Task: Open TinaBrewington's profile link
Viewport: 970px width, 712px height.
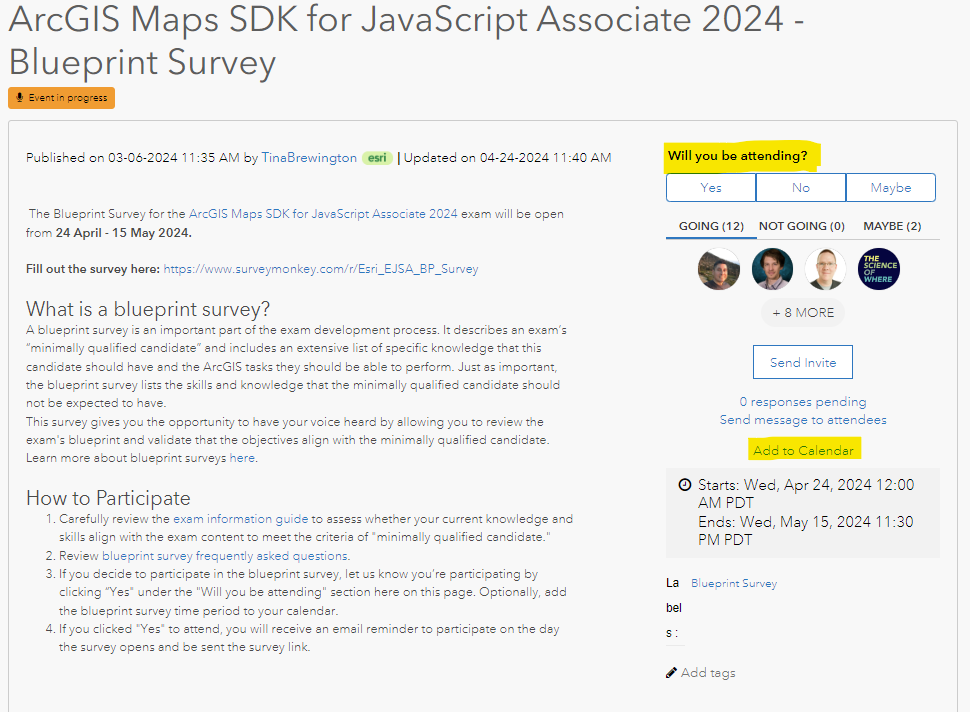Action: [309, 158]
